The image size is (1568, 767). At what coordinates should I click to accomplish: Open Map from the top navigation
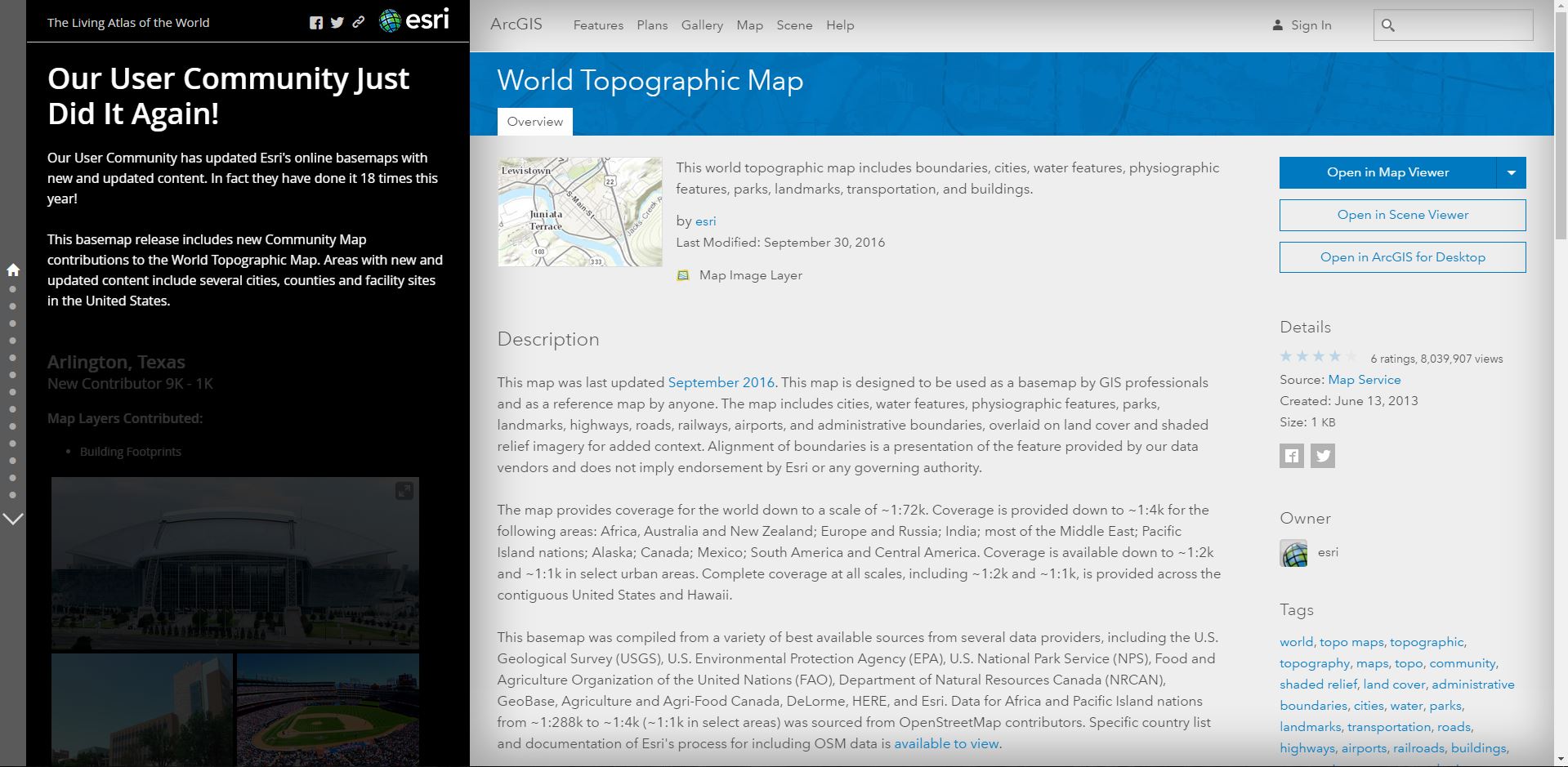click(749, 25)
